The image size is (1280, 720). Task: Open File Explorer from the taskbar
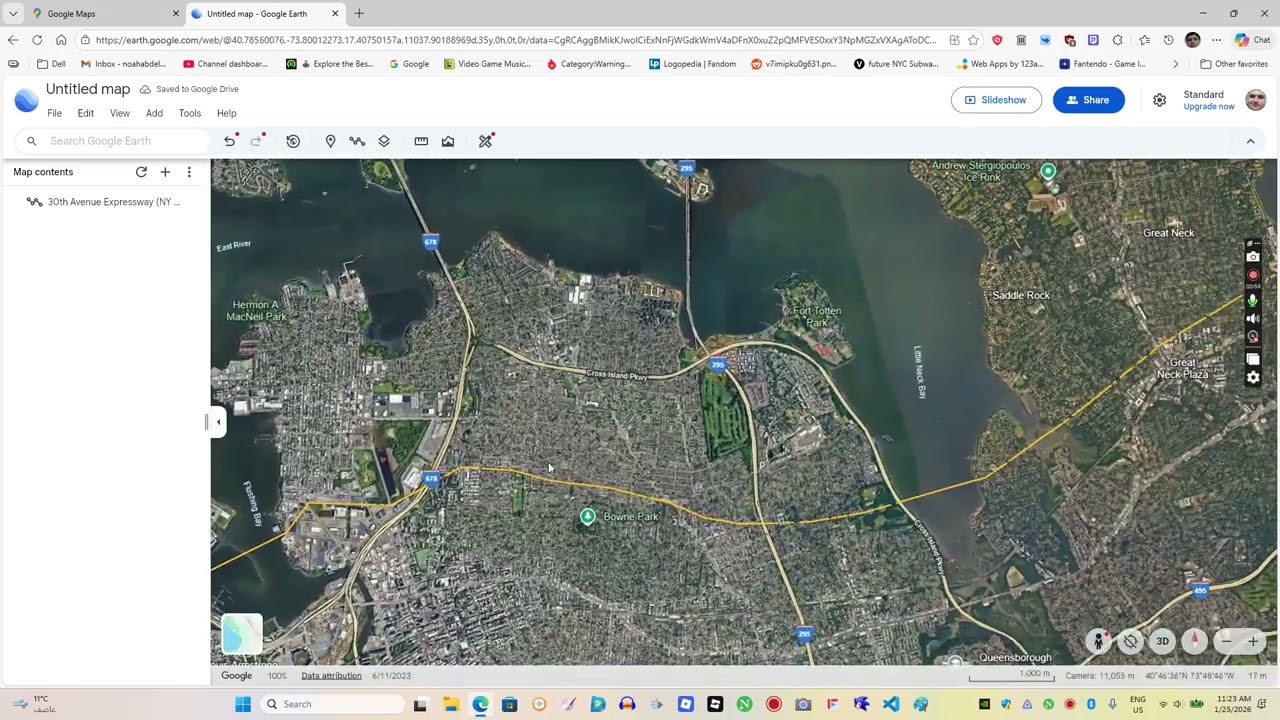[451, 704]
